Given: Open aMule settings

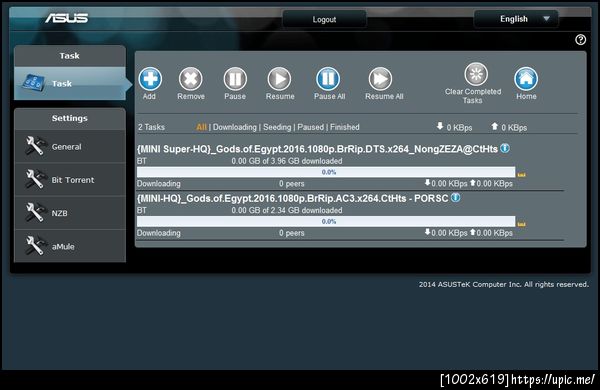Looking at the screenshot, I should tap(70, 246).
